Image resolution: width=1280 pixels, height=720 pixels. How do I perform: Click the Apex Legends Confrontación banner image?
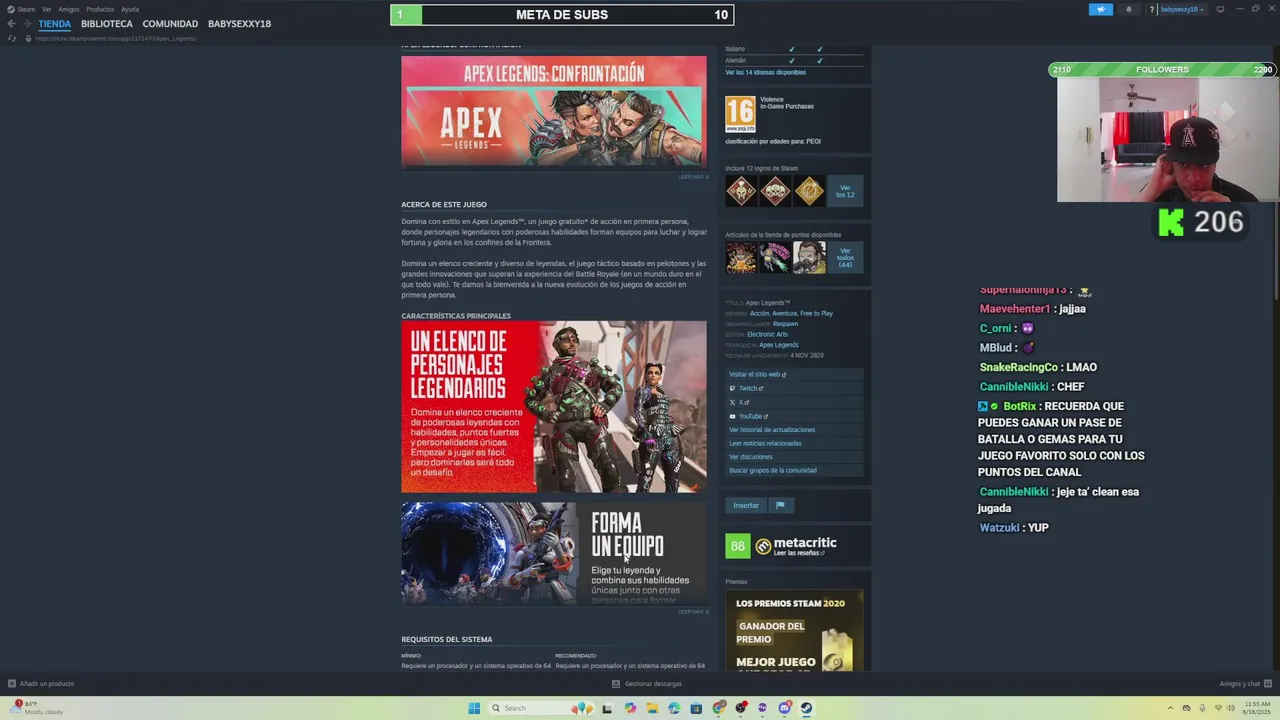pyautogui.click(x=554, y=111)
